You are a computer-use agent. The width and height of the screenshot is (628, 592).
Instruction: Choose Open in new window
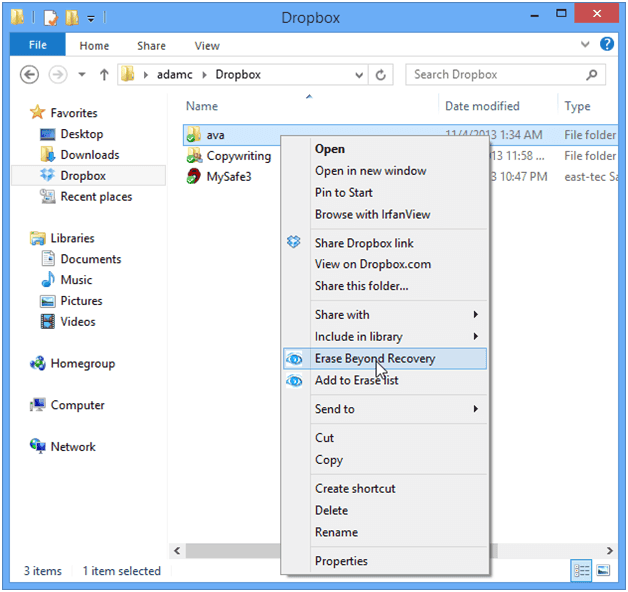point(385,171)
